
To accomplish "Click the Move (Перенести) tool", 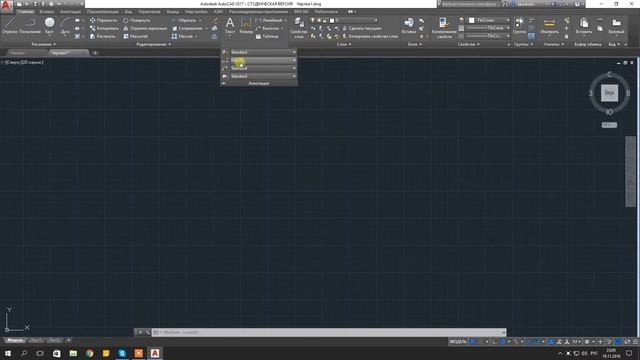I will [103, 20].
